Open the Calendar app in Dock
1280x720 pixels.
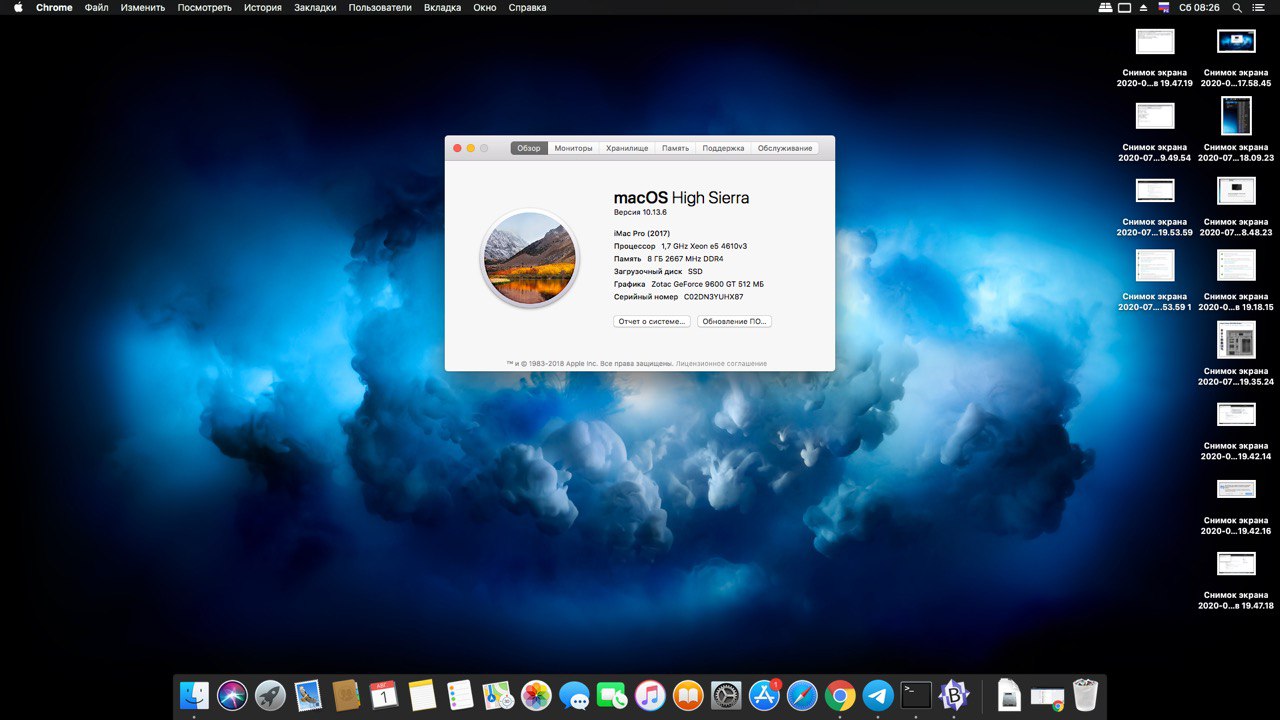384,695
